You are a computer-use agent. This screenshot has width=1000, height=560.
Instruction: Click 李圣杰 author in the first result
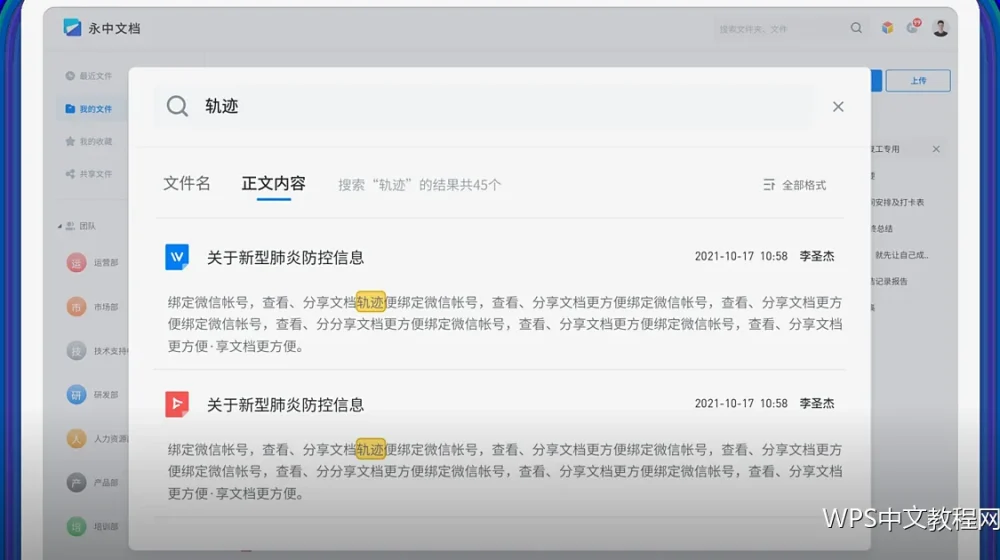(817, 256)
